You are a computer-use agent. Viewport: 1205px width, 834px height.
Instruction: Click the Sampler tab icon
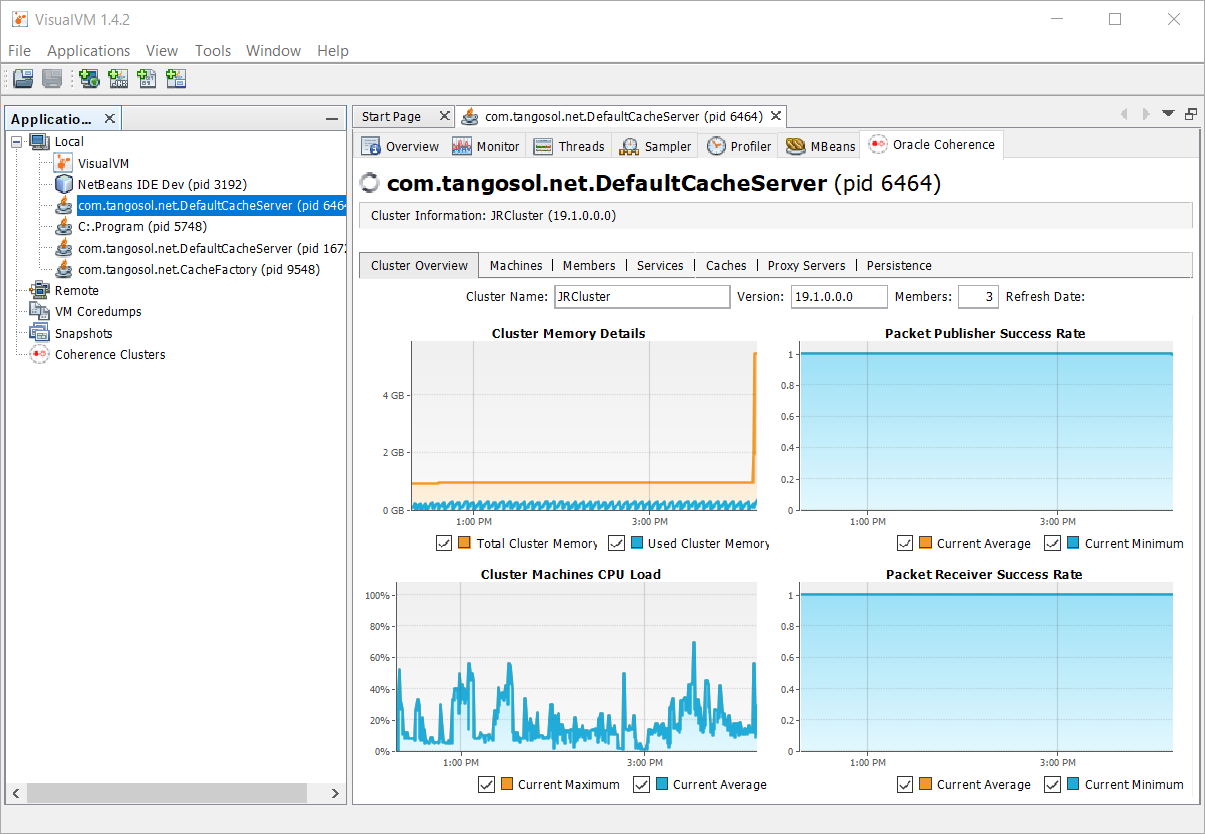point(629,146)
